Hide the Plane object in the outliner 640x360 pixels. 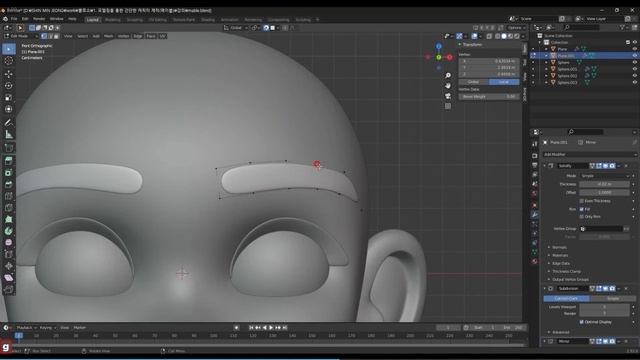click(x=634, y=49)
